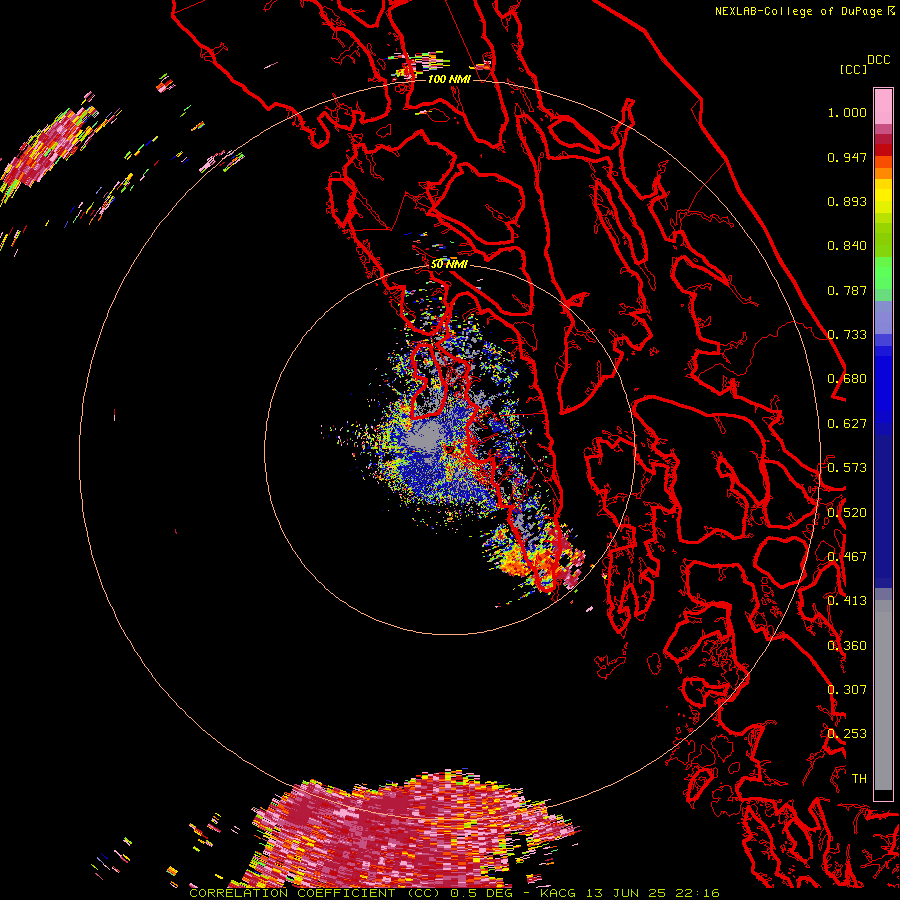Click the gray band of the color bar
The image size is (900, 900).
[883, 695]
